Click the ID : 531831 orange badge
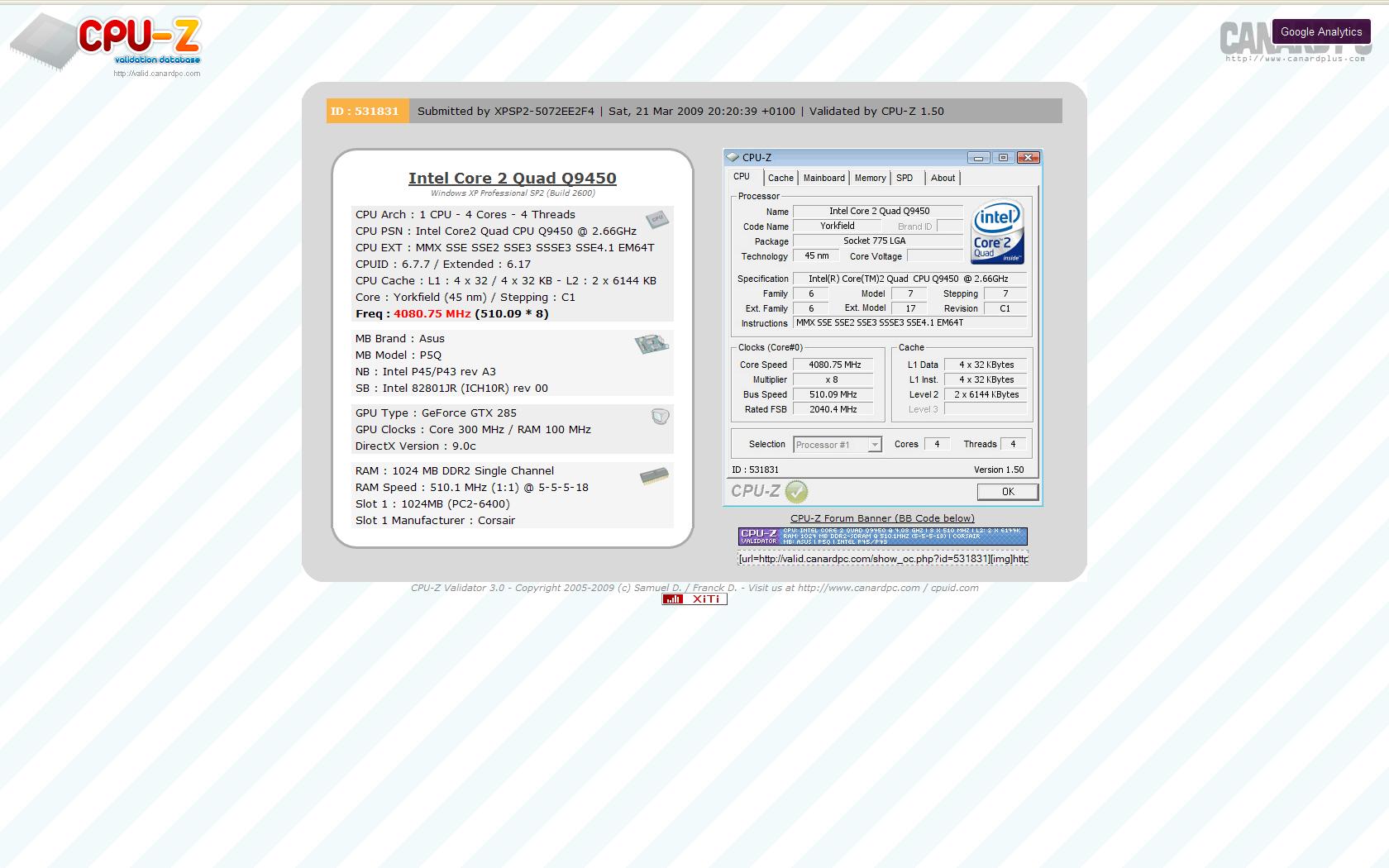 (x=367, y=111)
